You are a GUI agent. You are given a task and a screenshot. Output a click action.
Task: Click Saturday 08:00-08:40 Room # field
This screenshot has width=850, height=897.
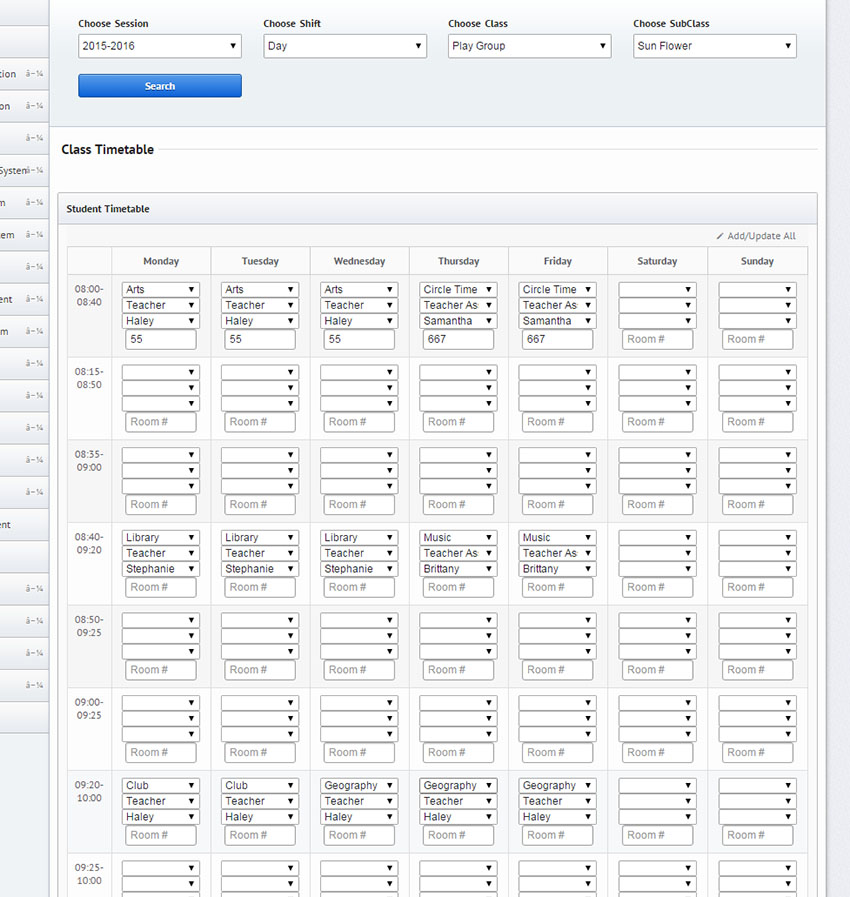tap(657, 339)
